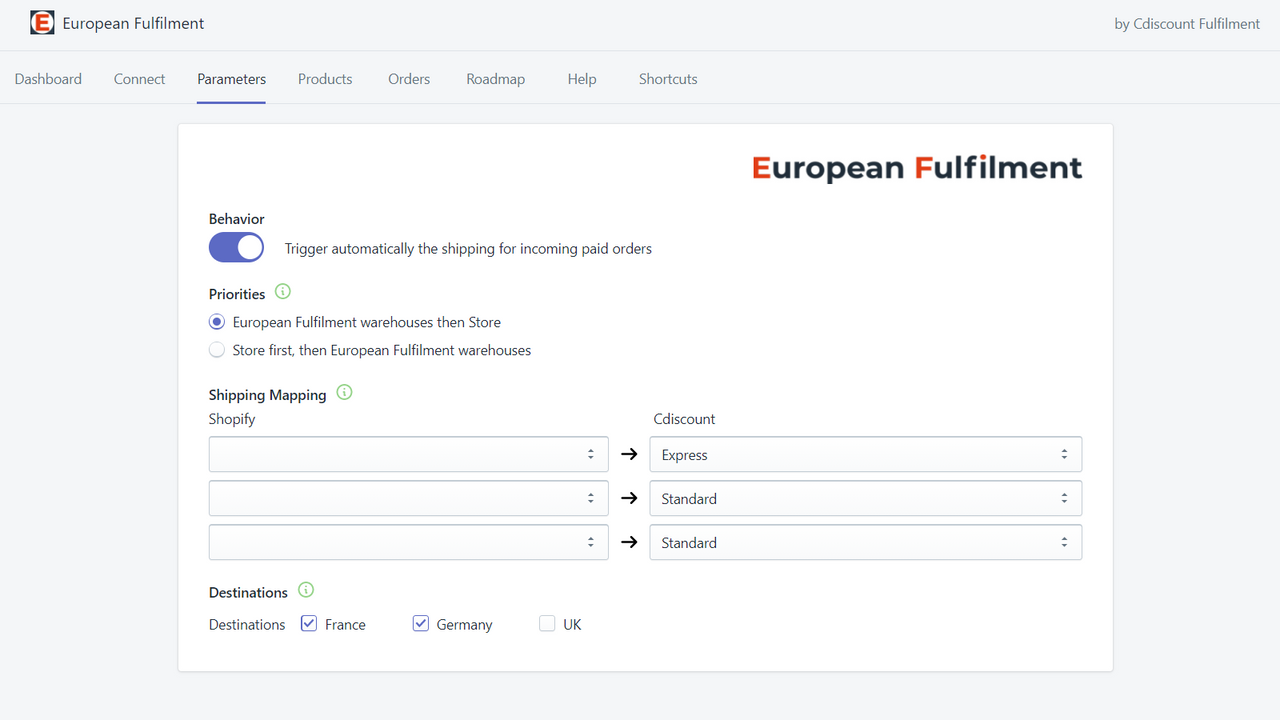
Task: Click the Germany label text
Action: click(464, 624)
